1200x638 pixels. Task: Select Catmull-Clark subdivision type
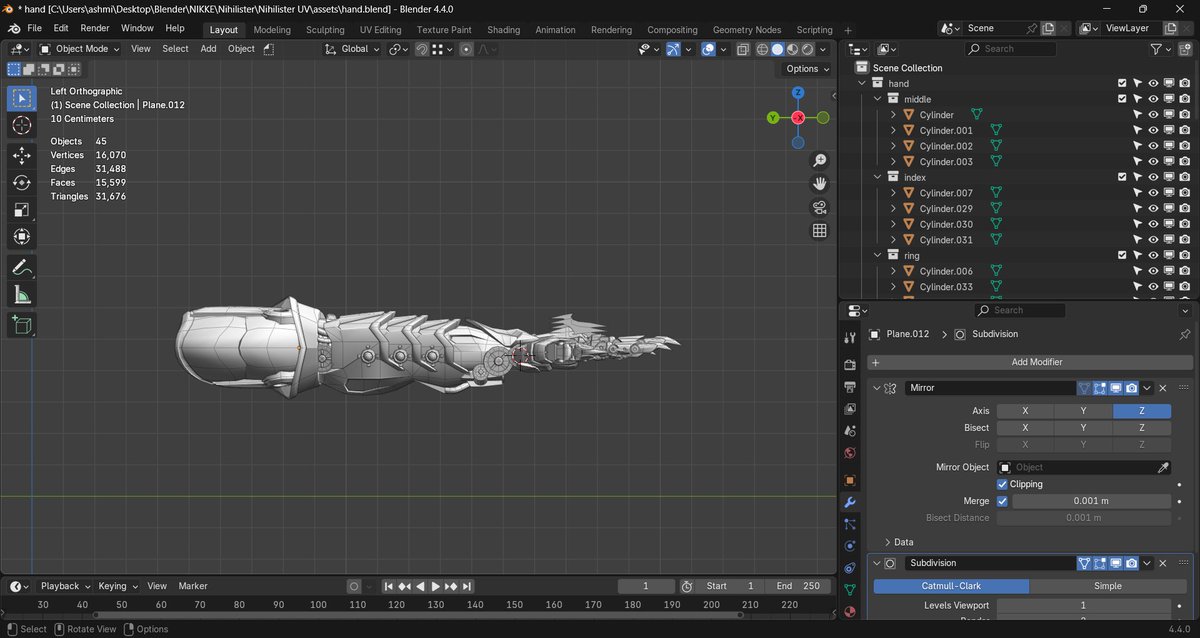pyautogui.click(x=951, y=586)
